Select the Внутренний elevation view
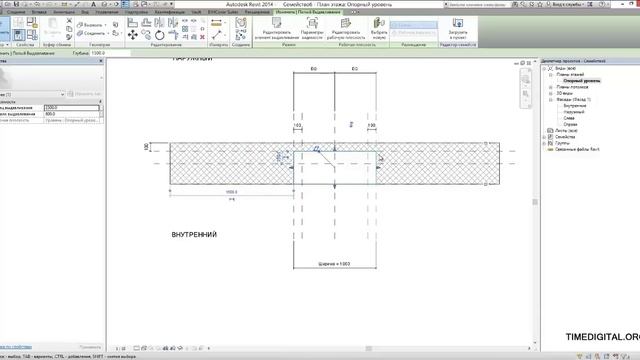 (x=575, y=106)
